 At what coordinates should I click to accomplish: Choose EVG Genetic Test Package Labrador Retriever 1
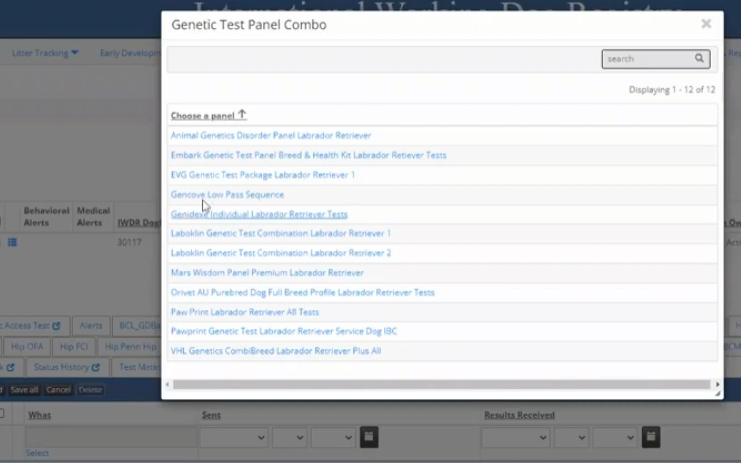(x=263, y=175)
